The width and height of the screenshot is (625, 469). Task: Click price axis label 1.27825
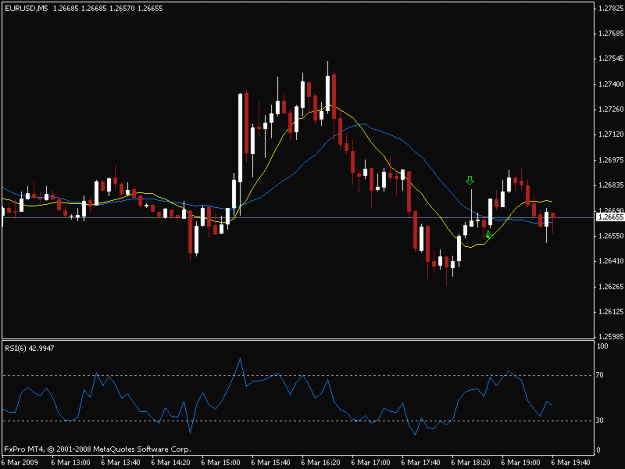pos(611,8)
